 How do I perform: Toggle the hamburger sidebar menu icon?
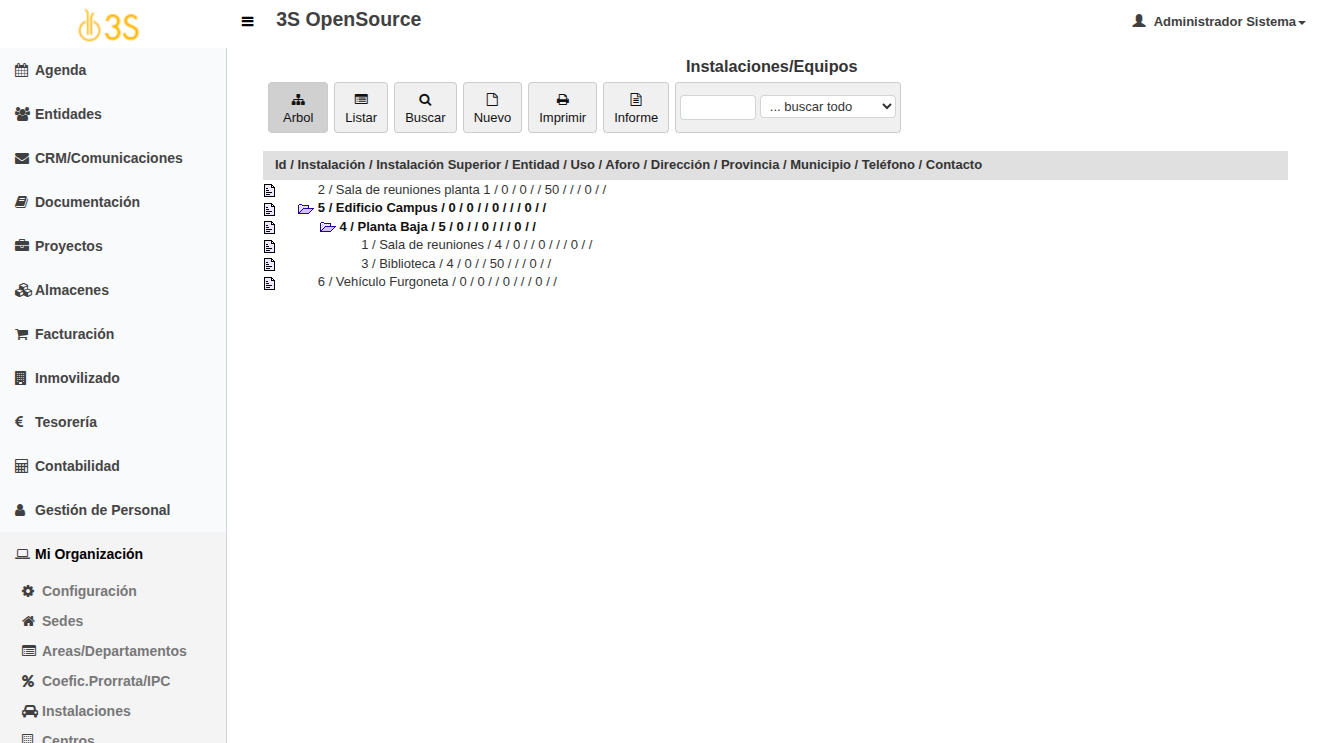[248, 21]
